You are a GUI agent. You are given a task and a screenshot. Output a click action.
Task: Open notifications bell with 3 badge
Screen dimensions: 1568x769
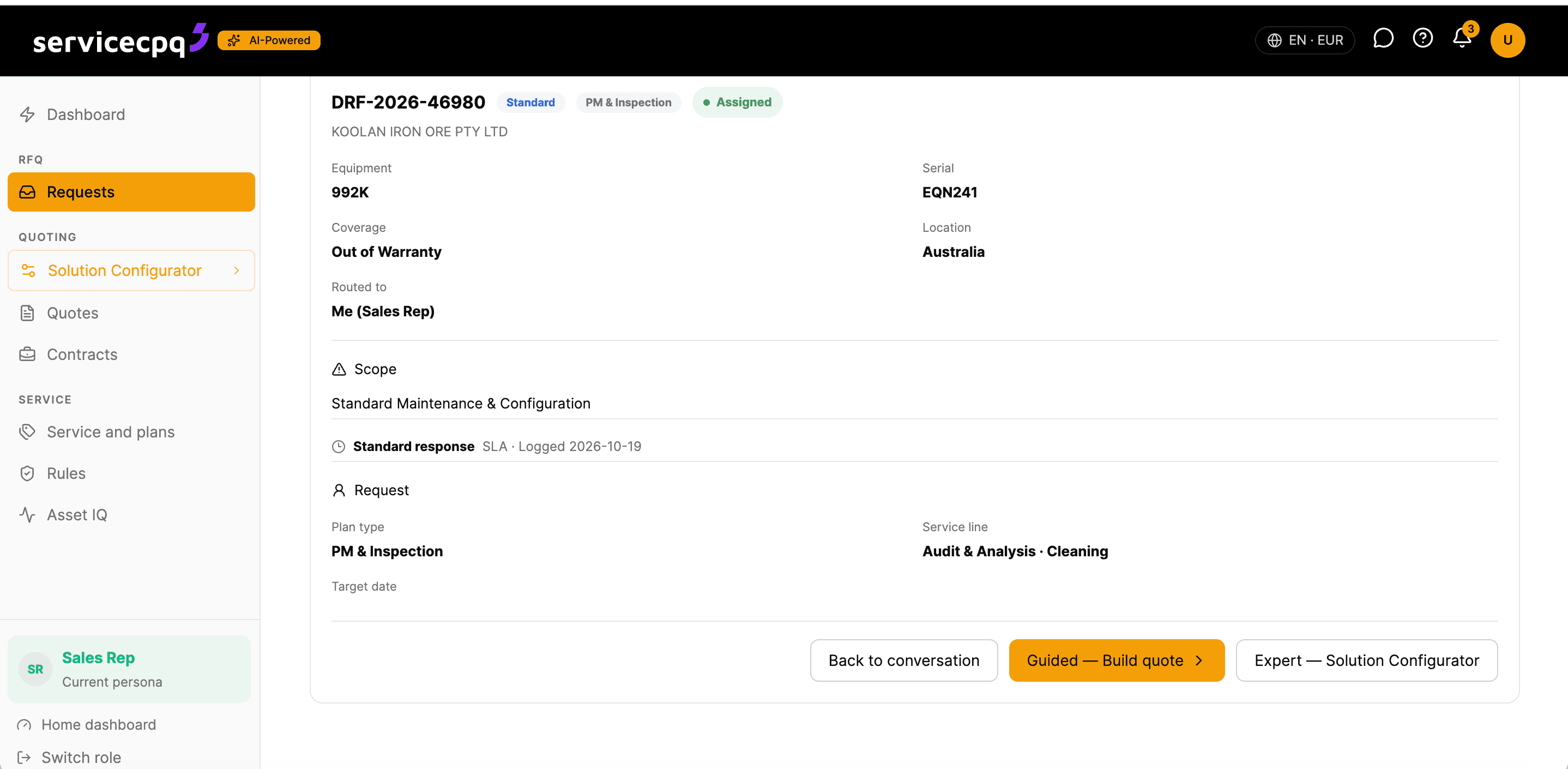pos(1463,38)
